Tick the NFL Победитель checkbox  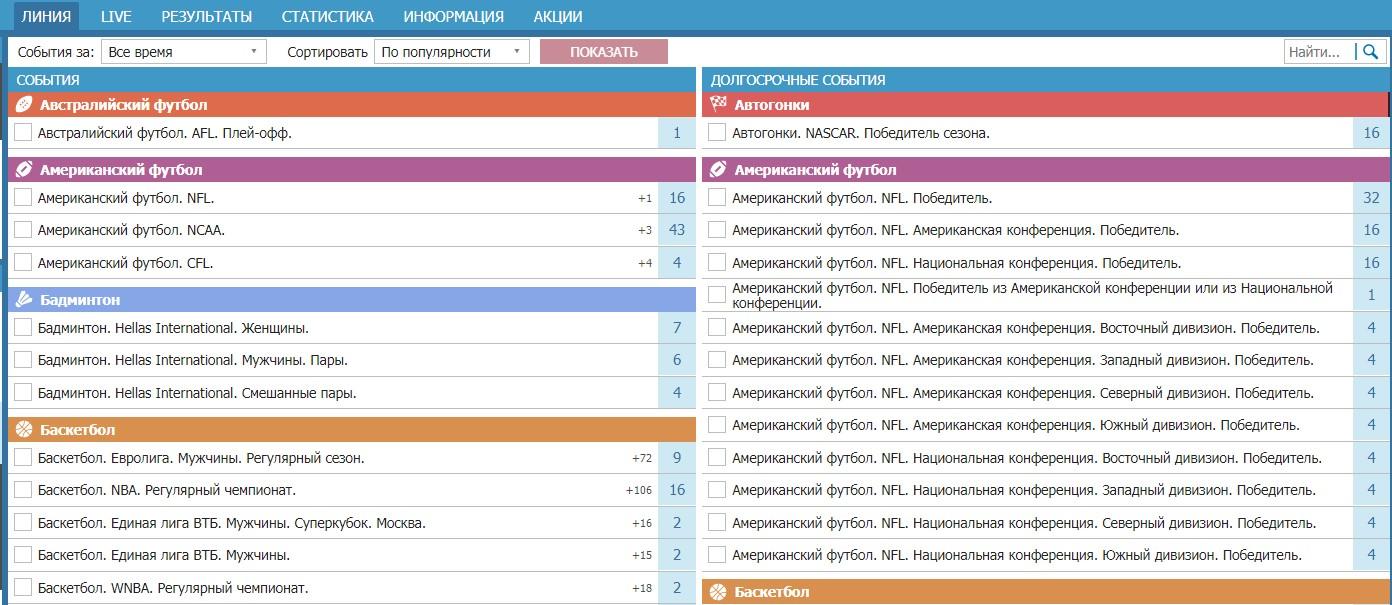717,198
